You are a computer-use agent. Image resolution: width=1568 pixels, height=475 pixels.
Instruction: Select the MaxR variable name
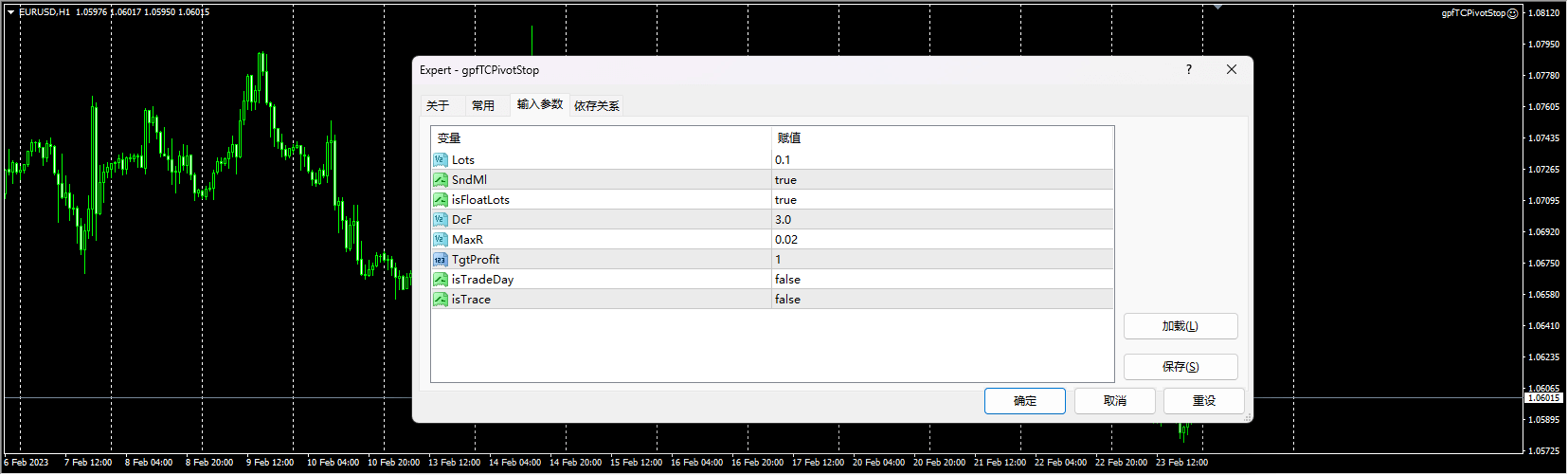(x=467, y=240)
